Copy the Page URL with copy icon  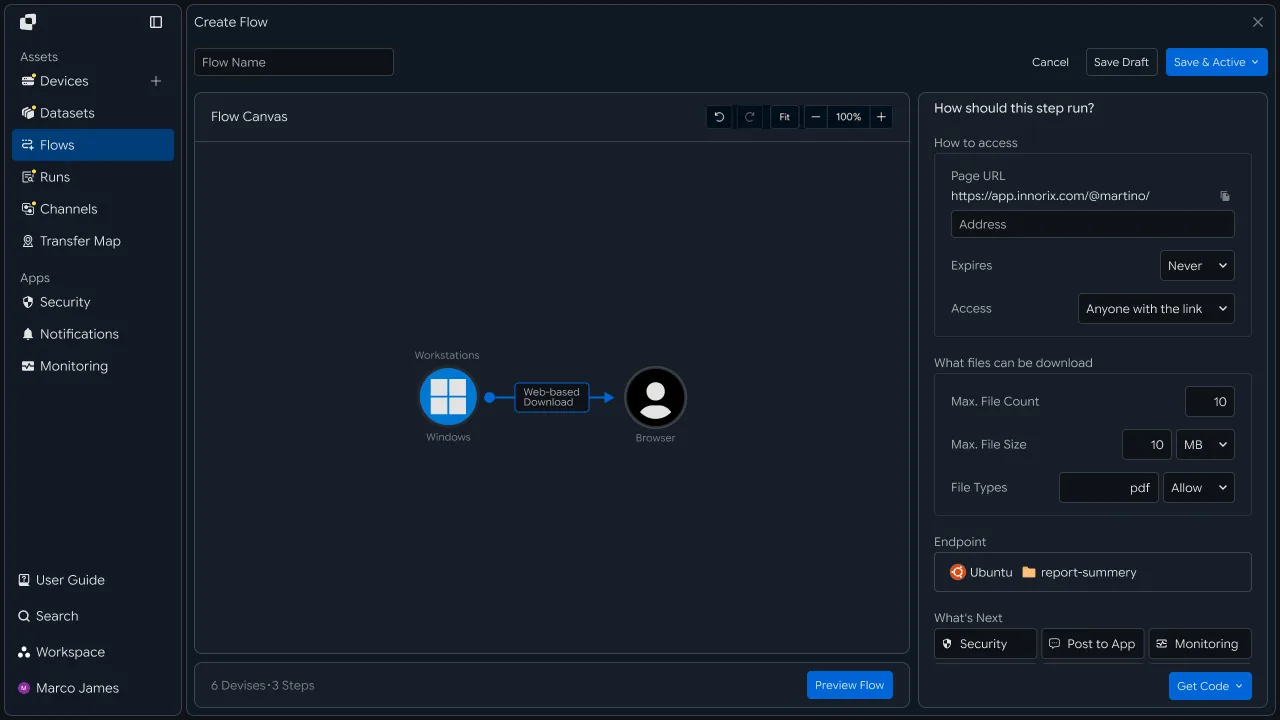click(x=1225, y=196)
